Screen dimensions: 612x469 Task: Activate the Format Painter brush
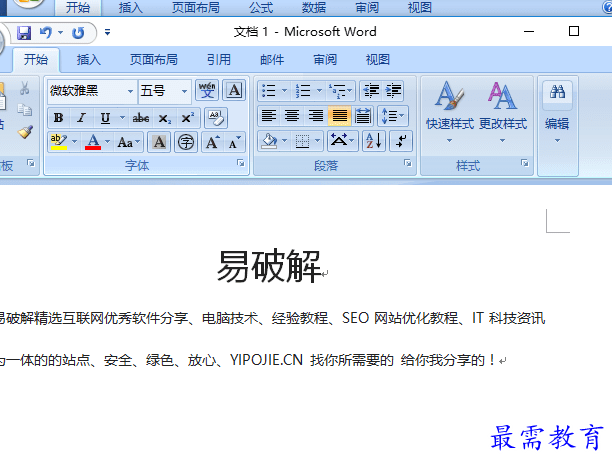coord(25,132)
